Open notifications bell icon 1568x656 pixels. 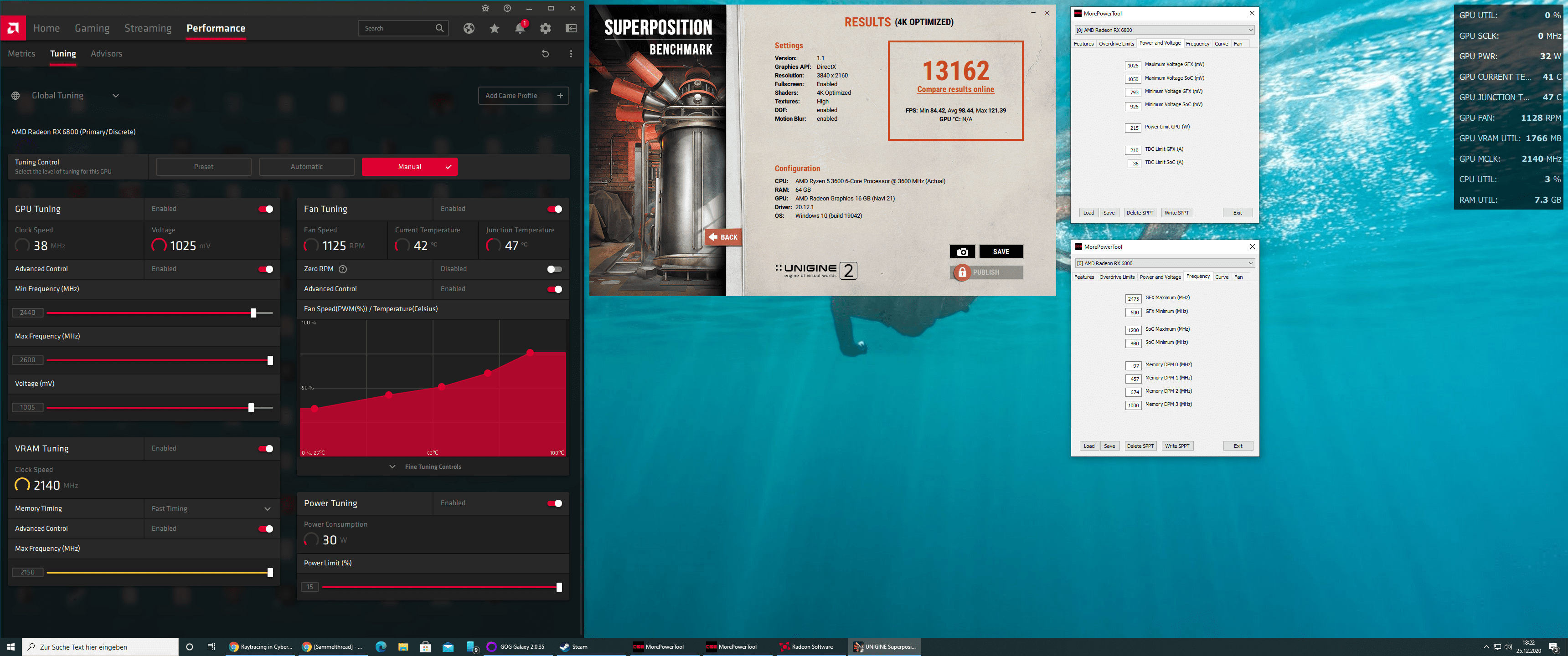tap(520, 28)
